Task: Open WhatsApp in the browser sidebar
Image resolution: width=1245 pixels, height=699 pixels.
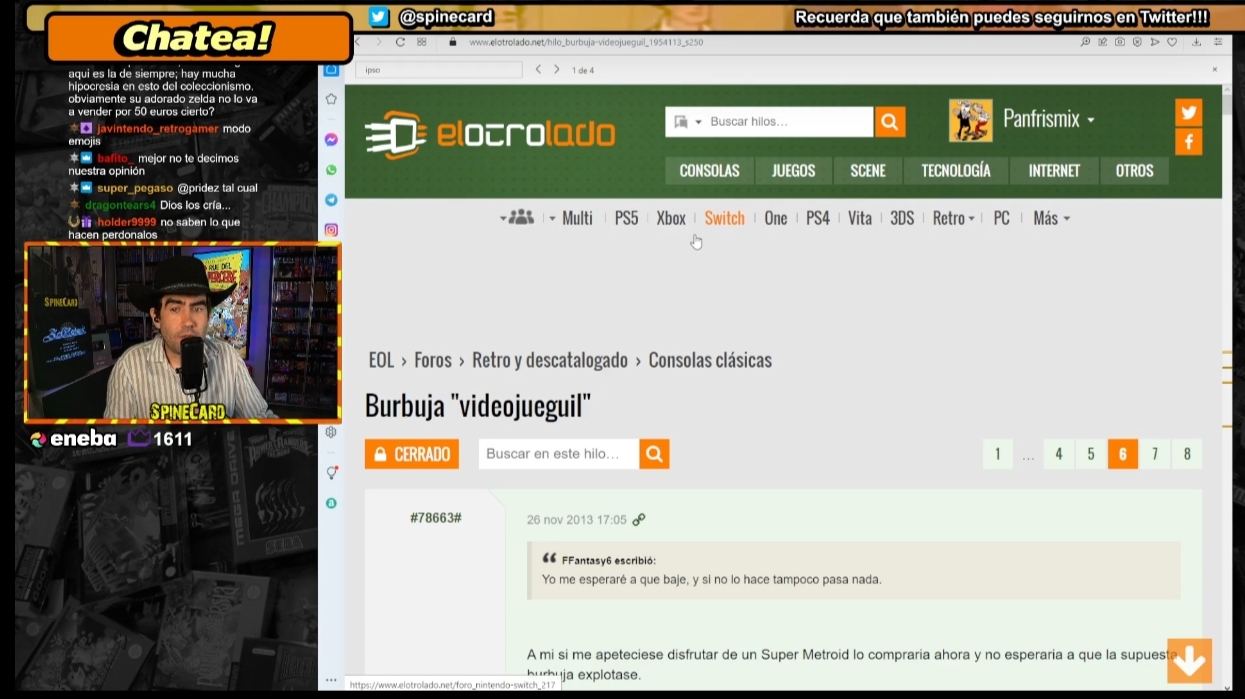Action: tap(331, 170)
